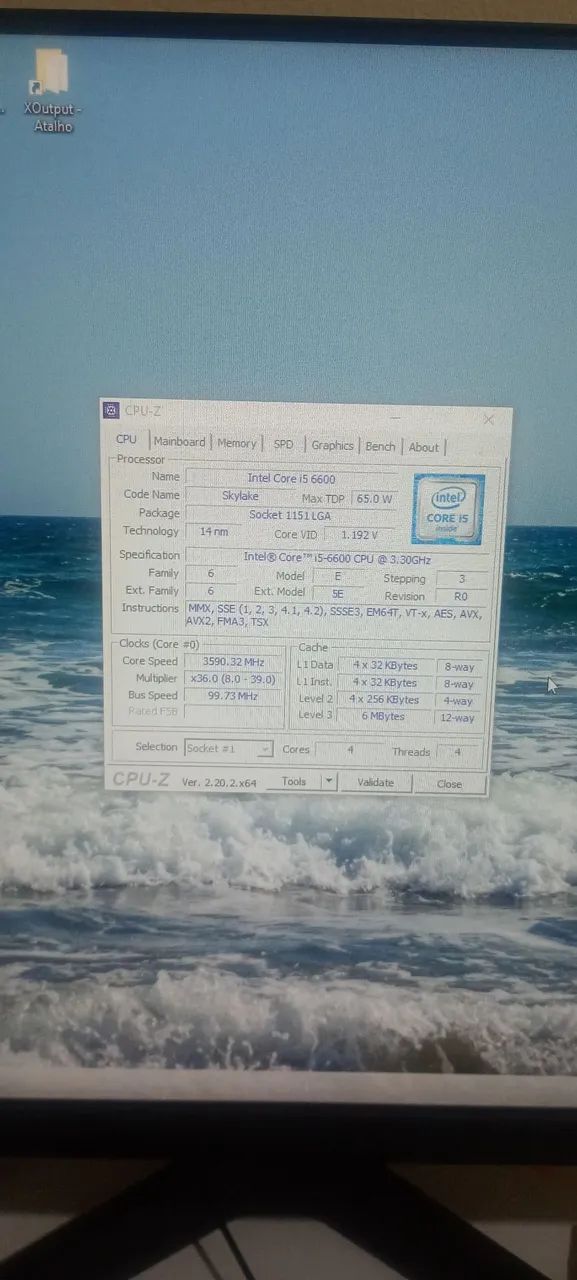The width and height of the screenshot is (577, 1280).
Task: Switch to the Mainboard tab
Action: click(x=179, y=442)
